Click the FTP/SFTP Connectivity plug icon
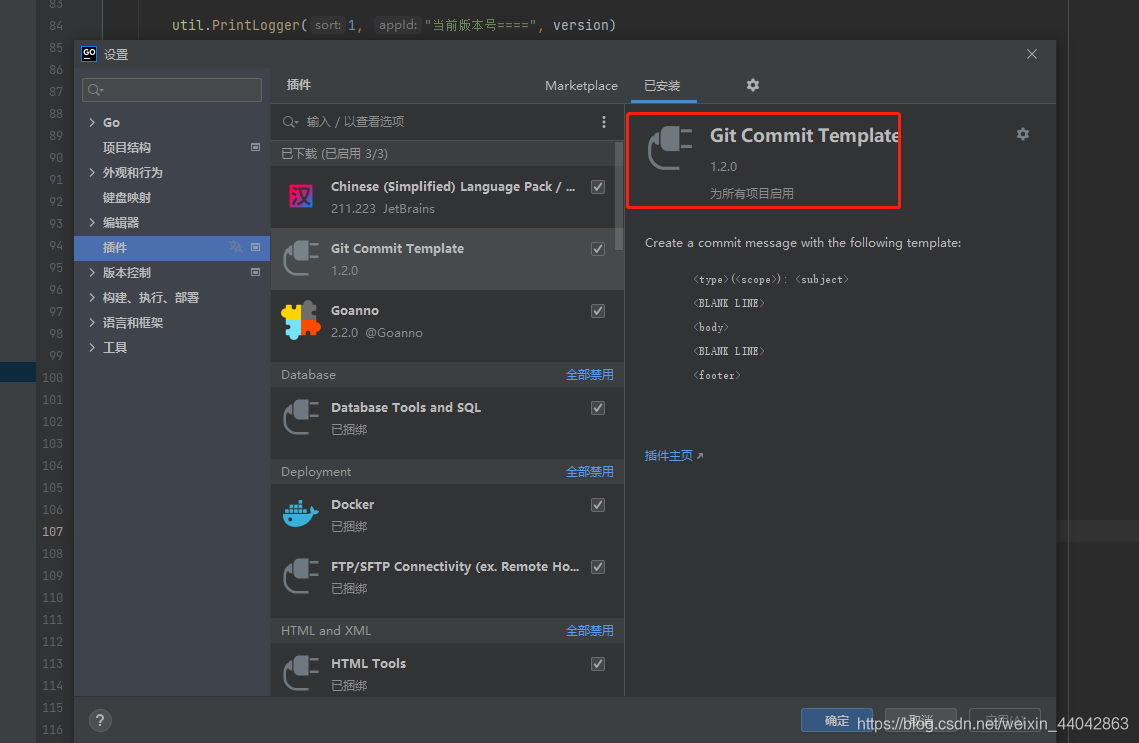This screenshot has height=743, width=1139. pyautogui.click(x=301, y=577)
